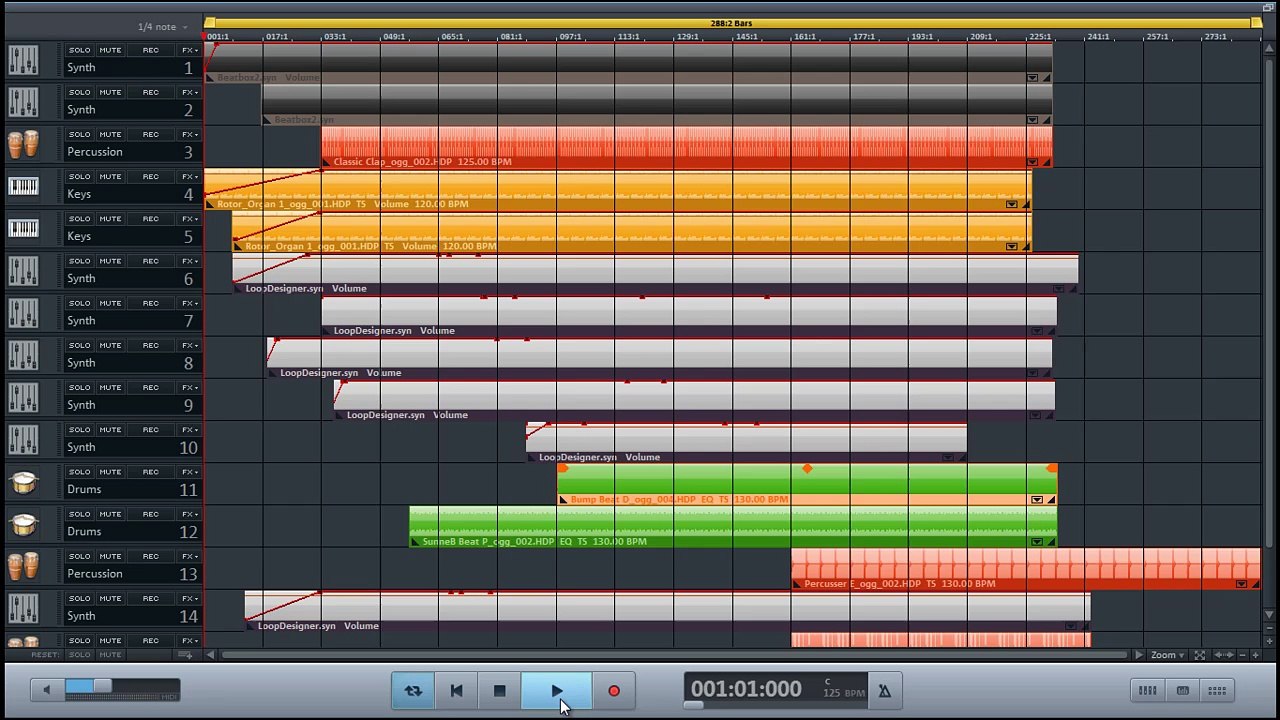
Task: Click the Synth track 1 mixer icon
Action: point(23,60)
